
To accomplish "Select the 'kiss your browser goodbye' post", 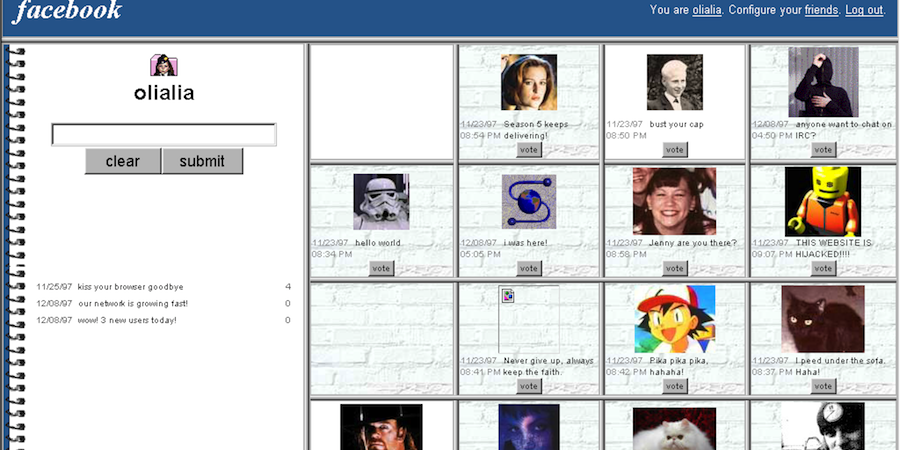I will click(130, 287).
